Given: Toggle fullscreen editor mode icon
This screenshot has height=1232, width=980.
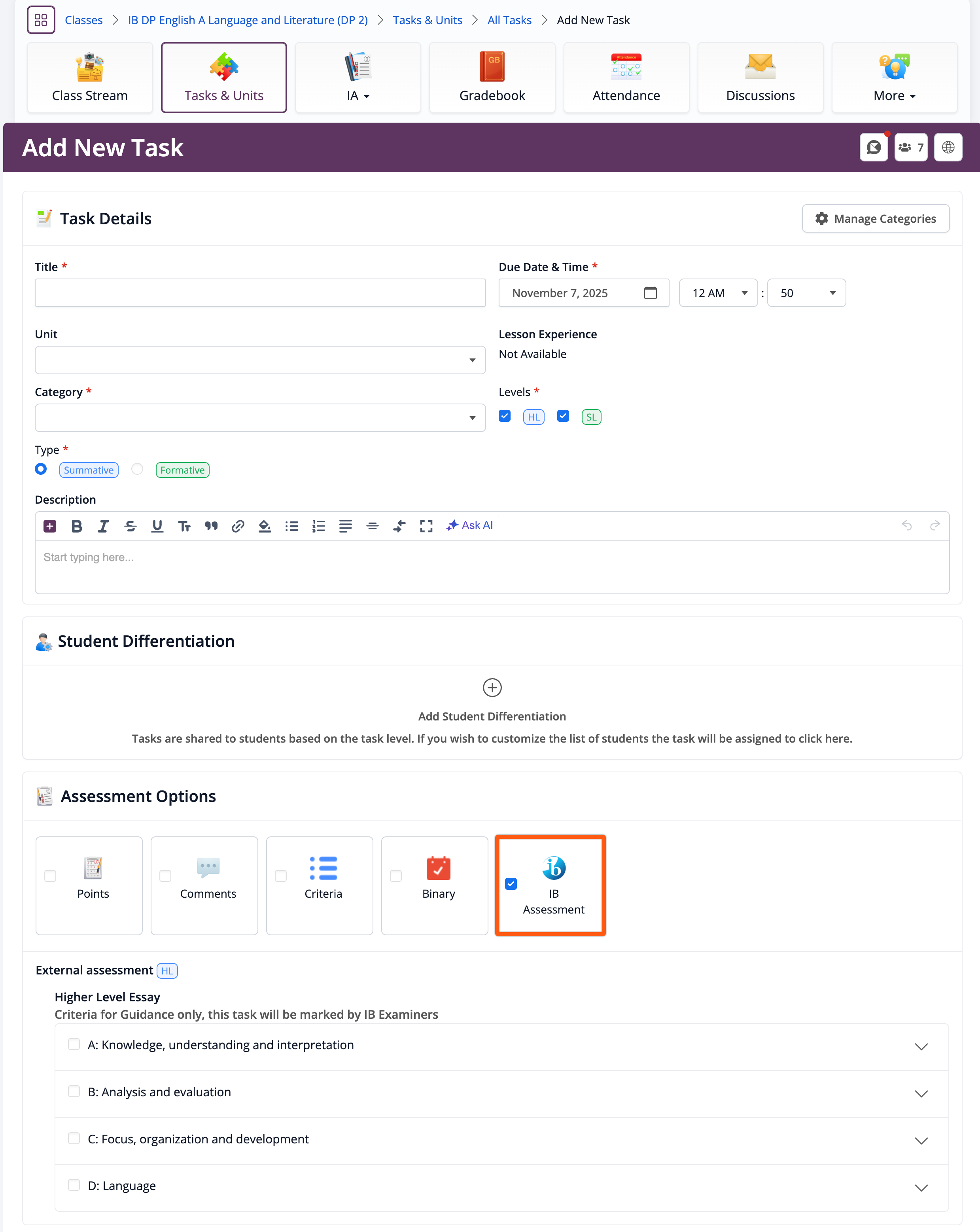Looking at the screenshot, I should click(x=426, y=526).
